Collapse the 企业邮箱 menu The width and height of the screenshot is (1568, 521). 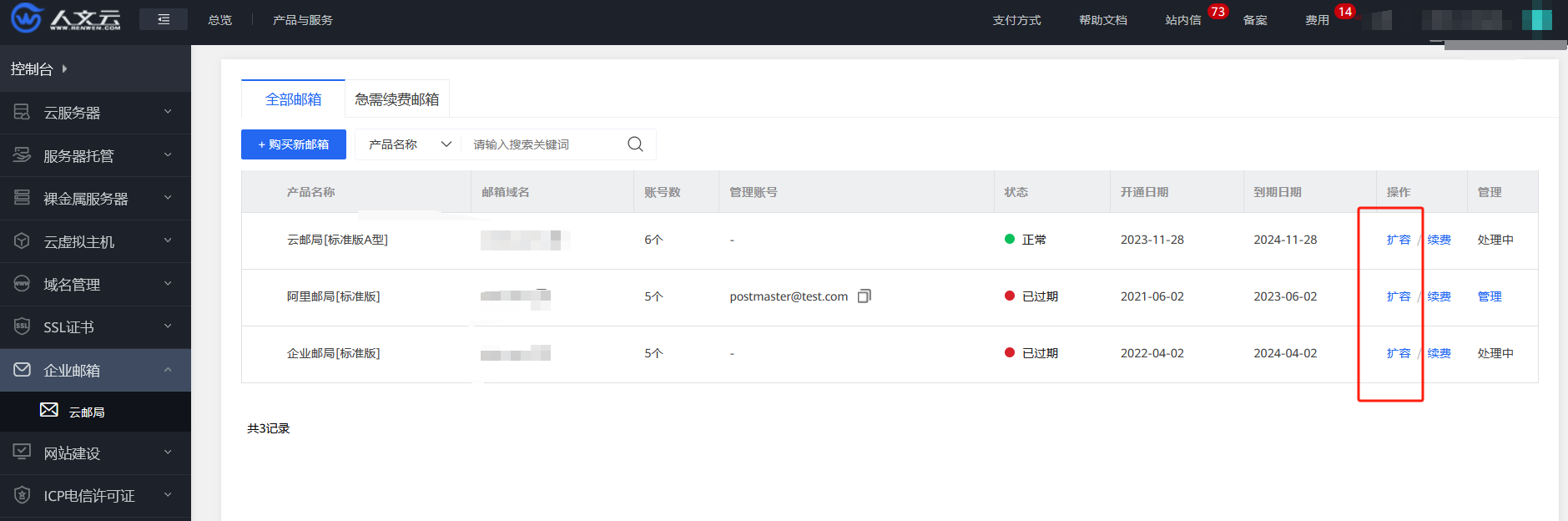[x=168, y=370]
